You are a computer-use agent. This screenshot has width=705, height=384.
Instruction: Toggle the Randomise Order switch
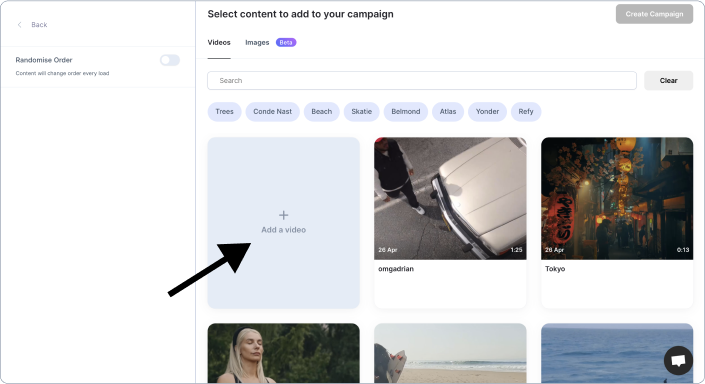170,60
